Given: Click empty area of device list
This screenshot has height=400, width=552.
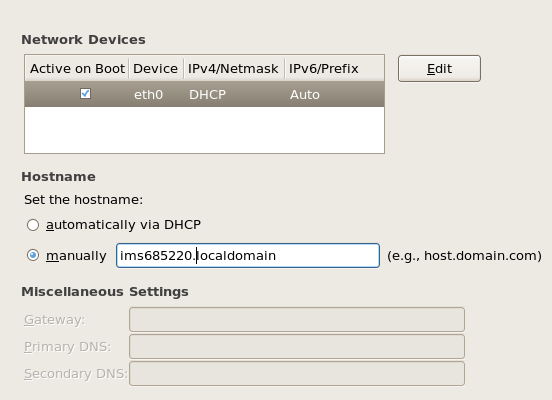Looking at the screenshot, I should 204,130.
